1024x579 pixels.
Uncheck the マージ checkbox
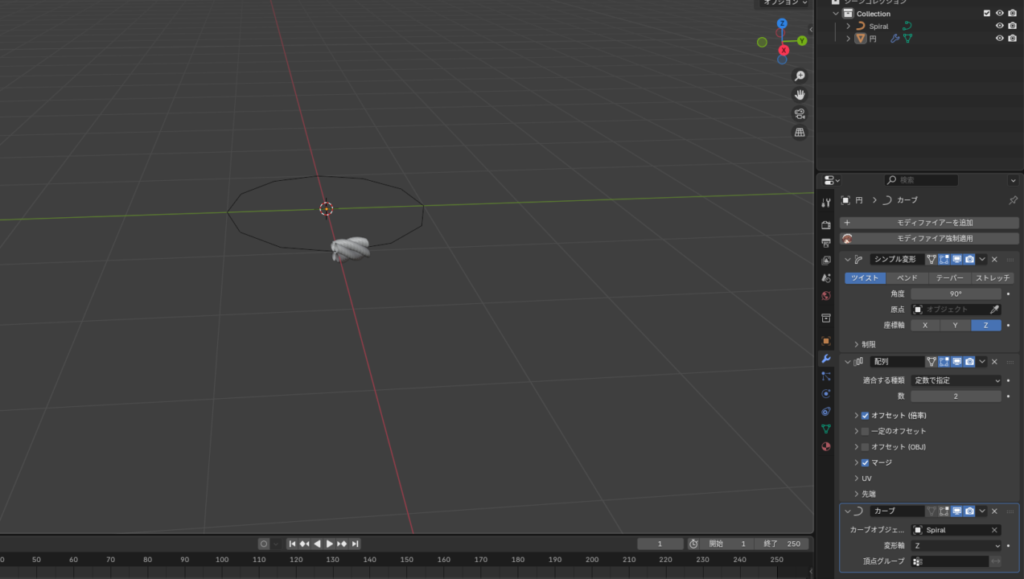pos(865,463)
